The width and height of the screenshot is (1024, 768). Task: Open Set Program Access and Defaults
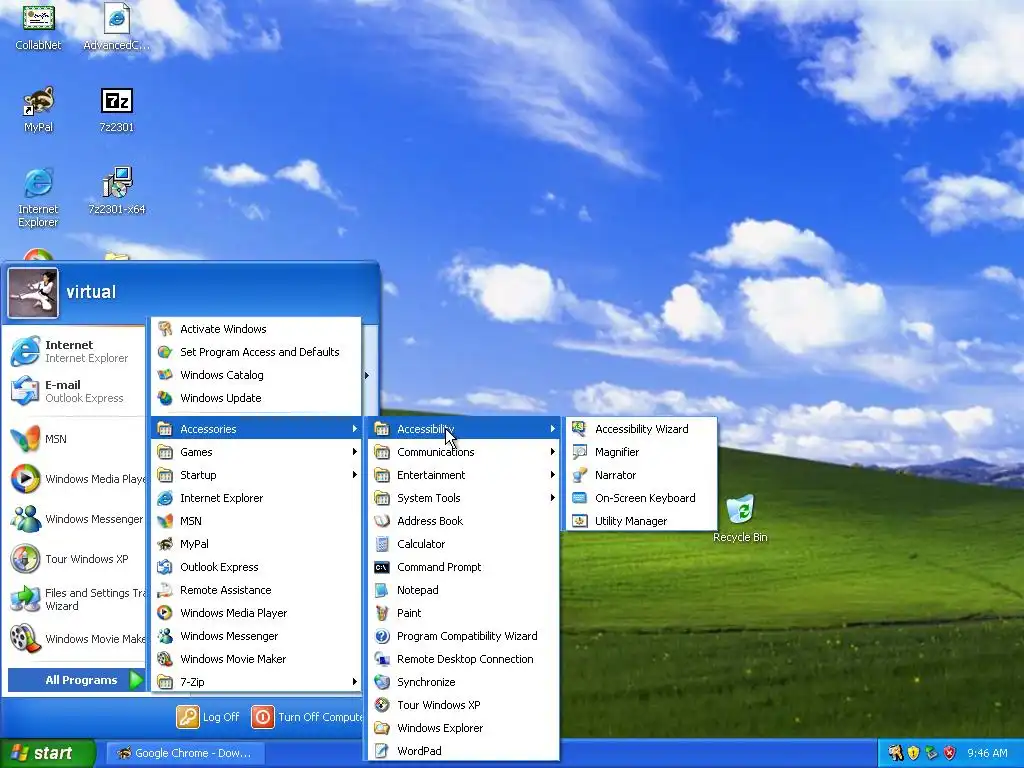pos(256,352)
